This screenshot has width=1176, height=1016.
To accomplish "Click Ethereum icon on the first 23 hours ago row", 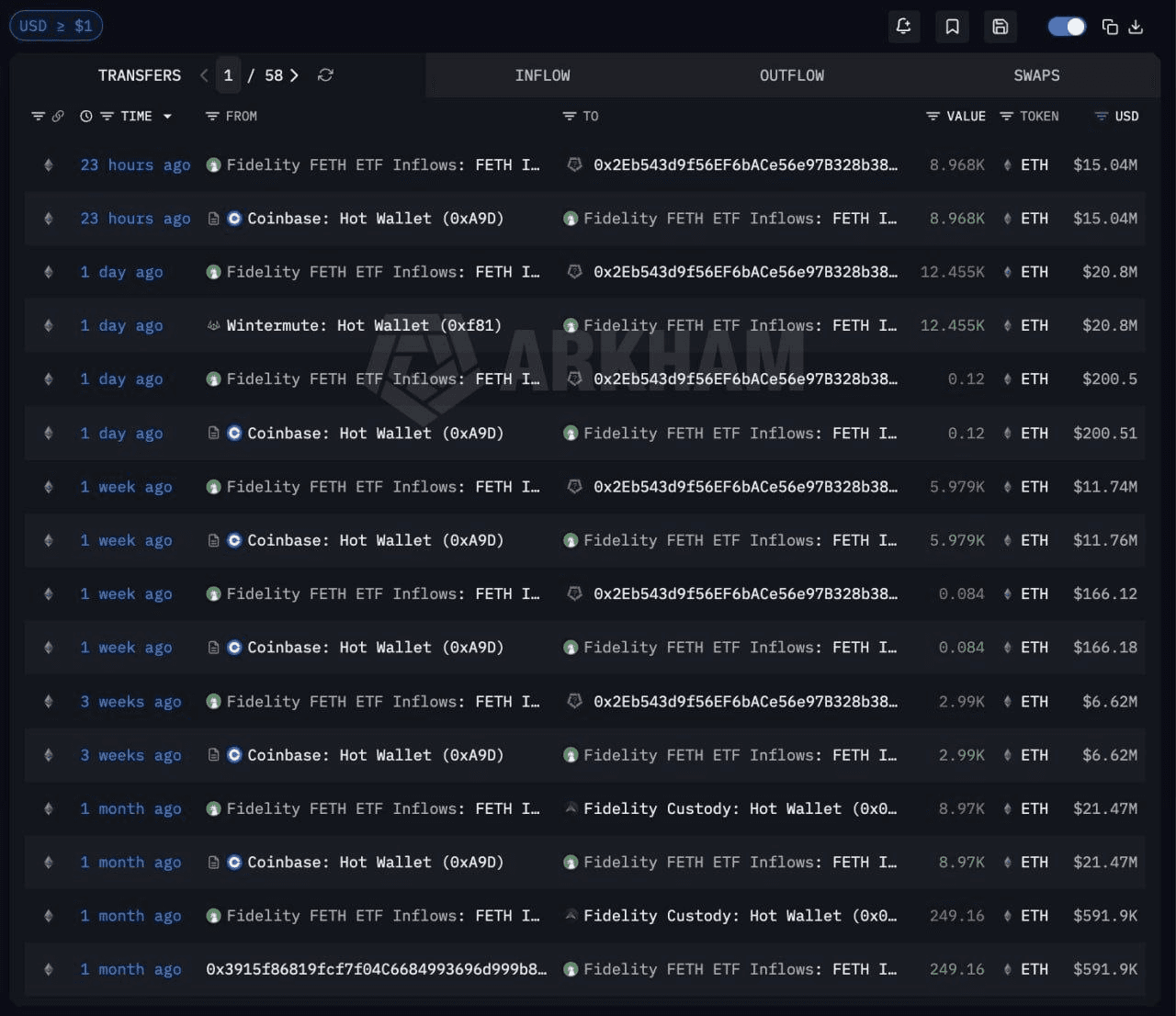I will (x=49, y=165).
